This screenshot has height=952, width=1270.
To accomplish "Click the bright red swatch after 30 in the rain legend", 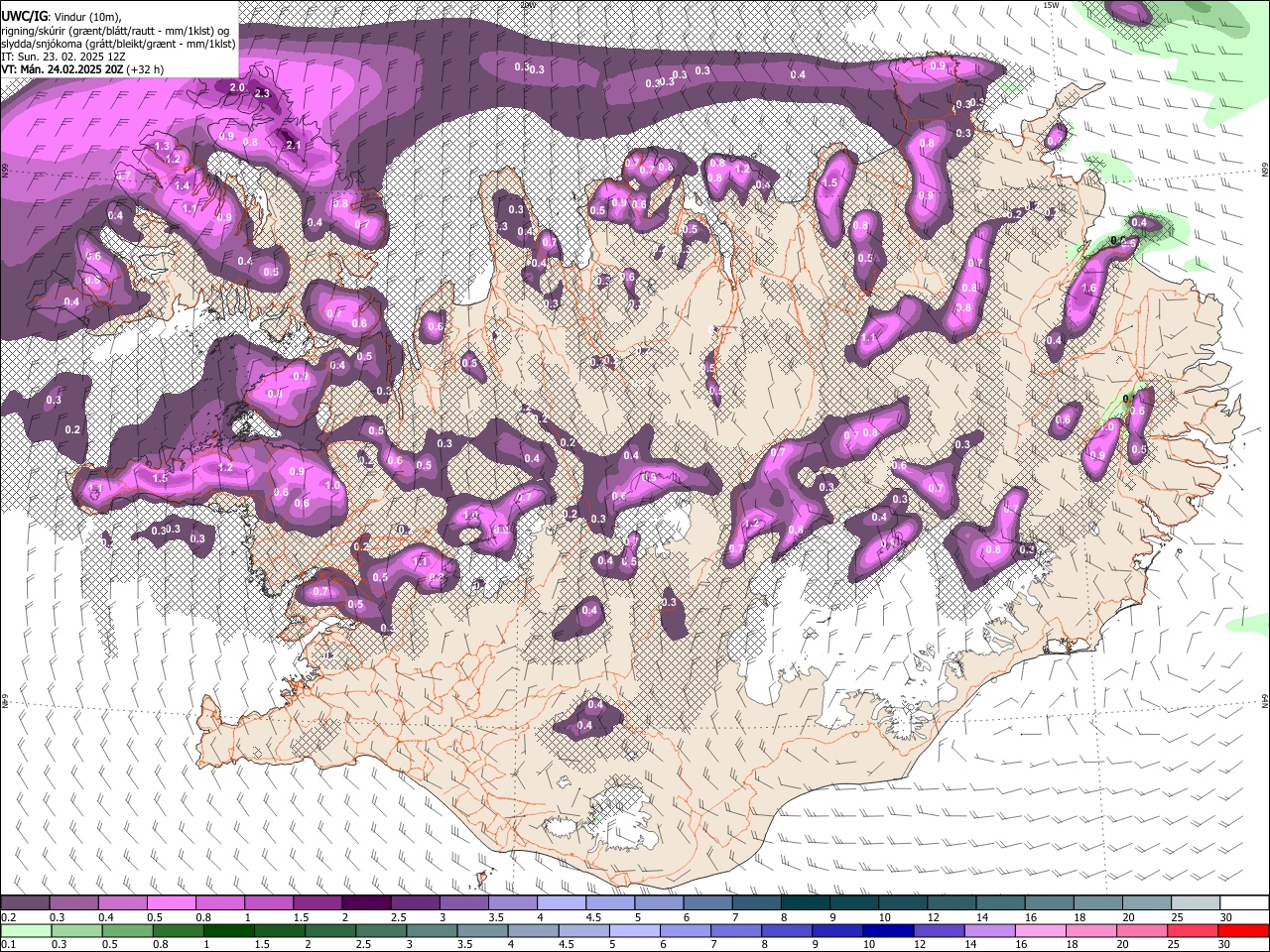I will (x=1242, y=930).
